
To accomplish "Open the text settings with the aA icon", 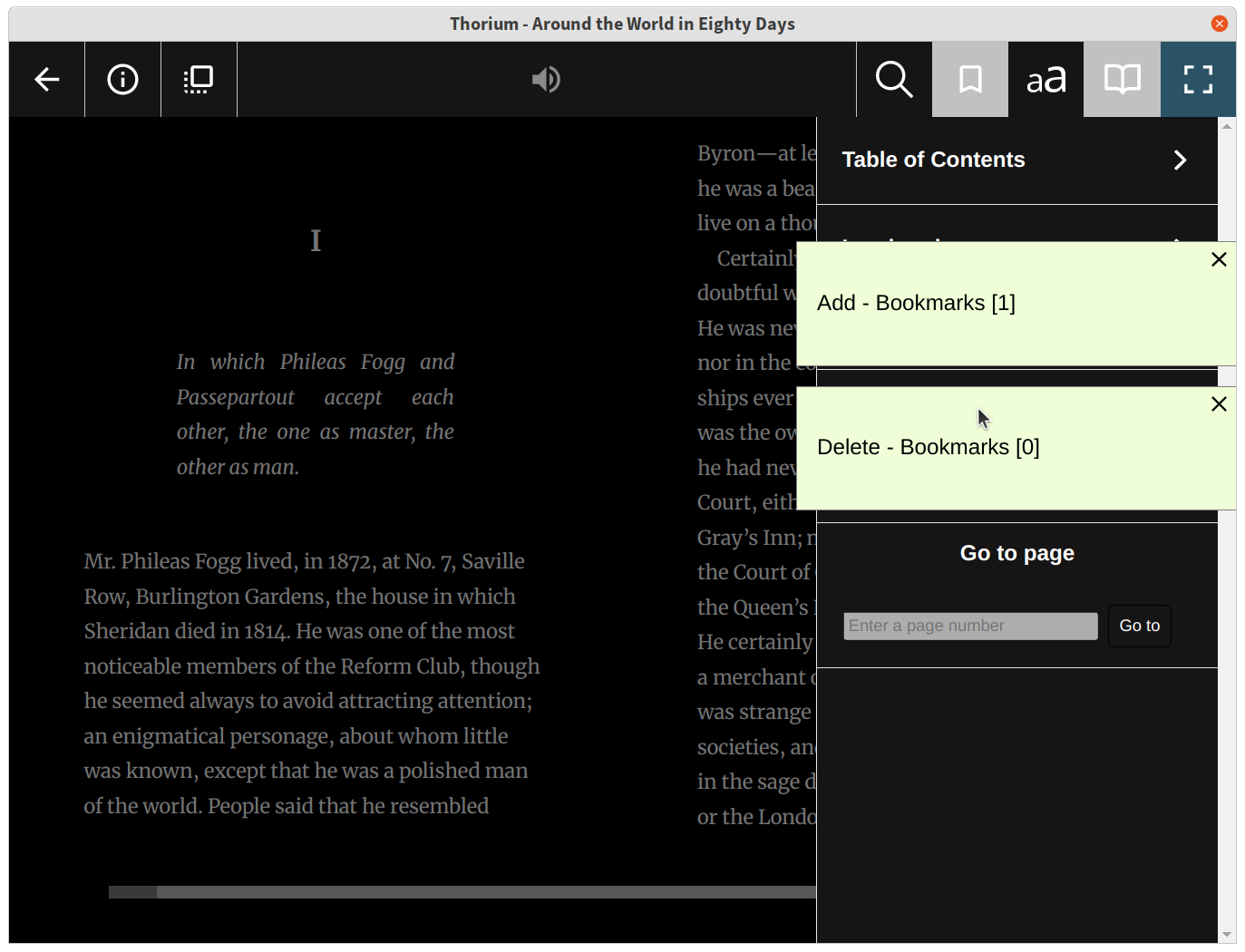I will (1046, 79).
